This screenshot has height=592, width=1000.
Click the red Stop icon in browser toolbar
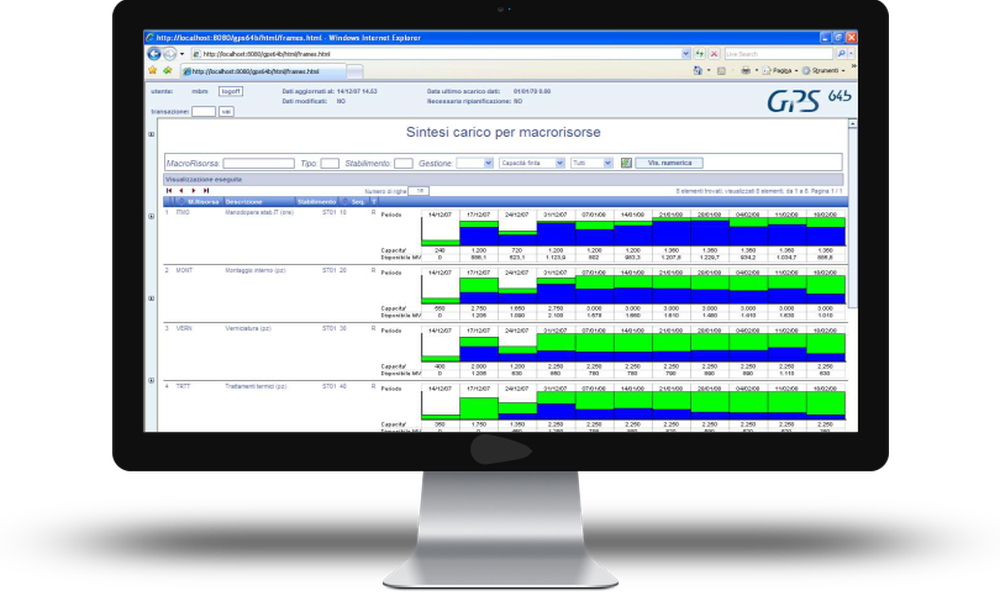[x=714, y=53]
